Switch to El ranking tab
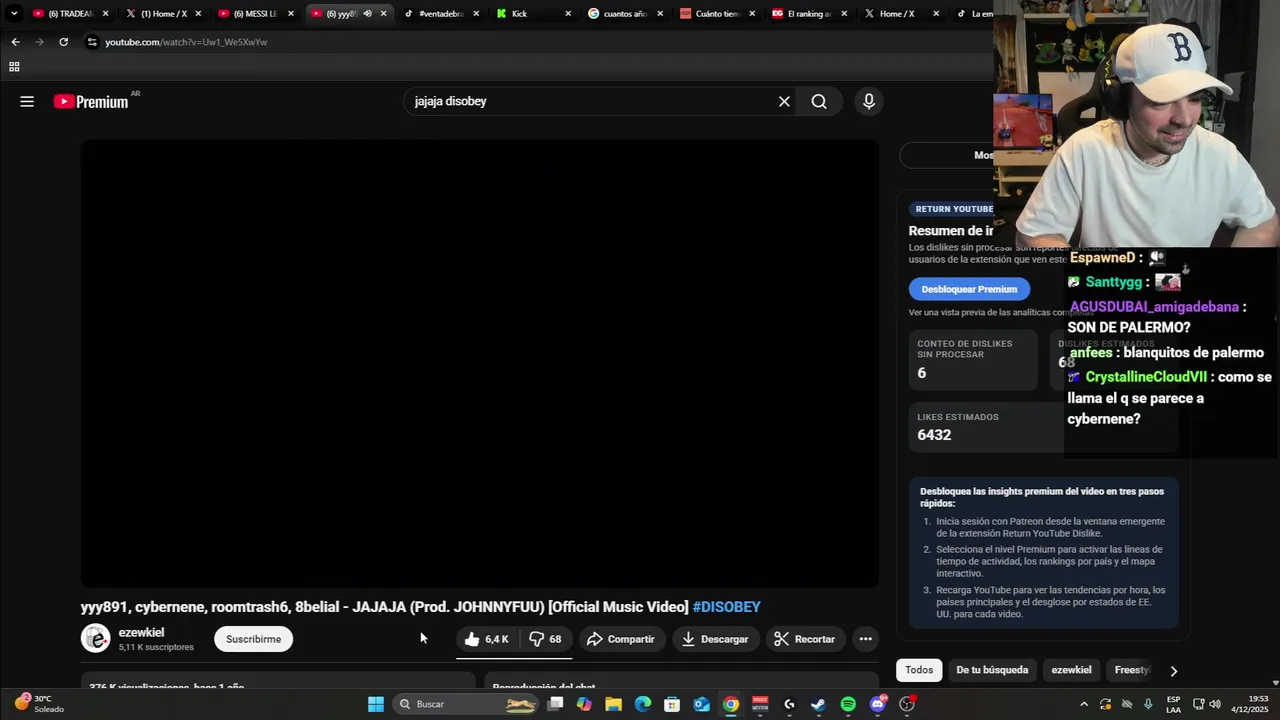 tap(808, 14)
